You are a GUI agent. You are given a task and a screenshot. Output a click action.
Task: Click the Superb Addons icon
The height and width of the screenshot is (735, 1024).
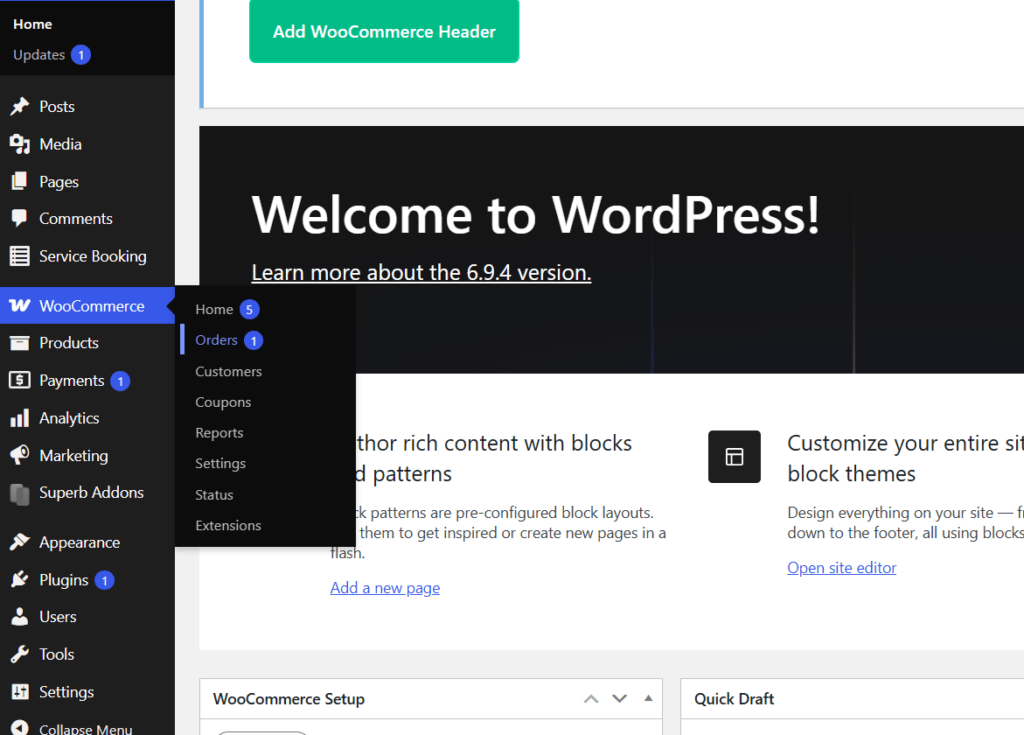pyautogui.click(x=20, y=493)
